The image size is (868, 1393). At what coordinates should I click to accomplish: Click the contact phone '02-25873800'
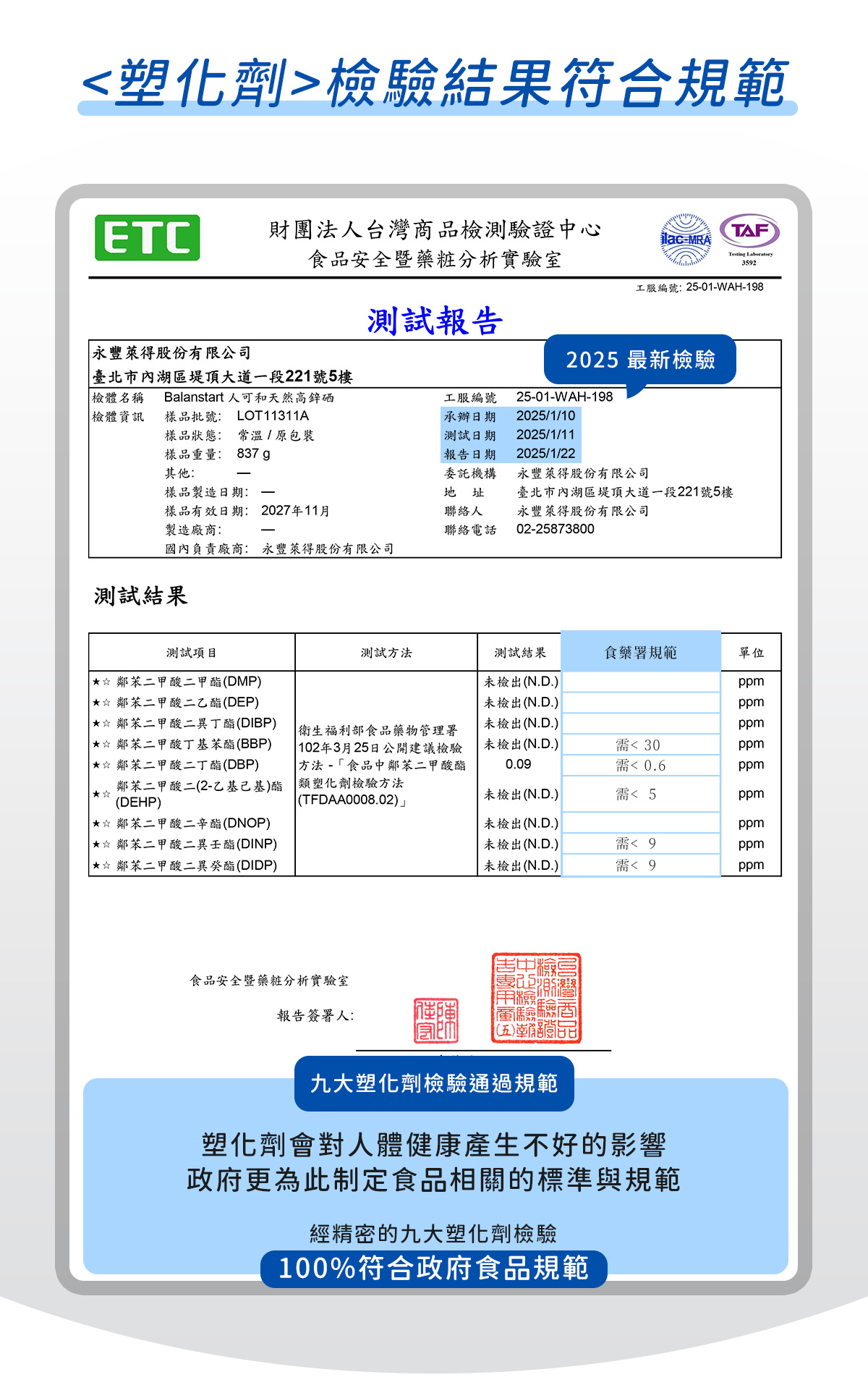tap(556, 529)
